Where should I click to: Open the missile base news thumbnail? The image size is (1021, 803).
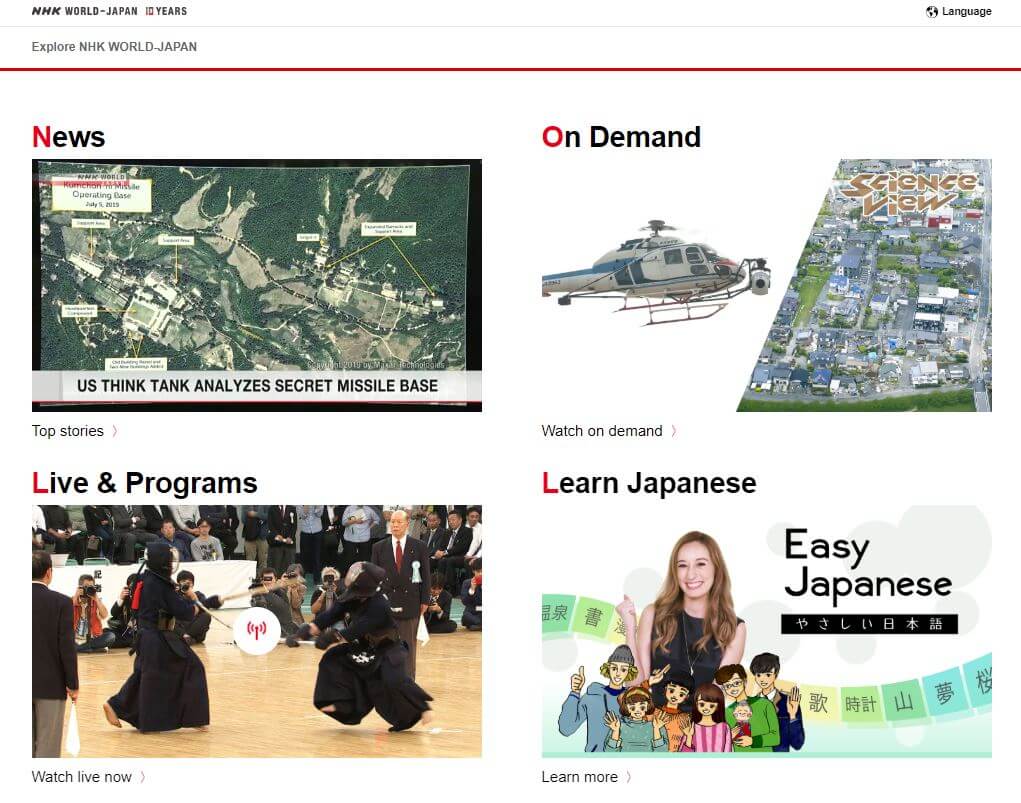coord(257,285)
